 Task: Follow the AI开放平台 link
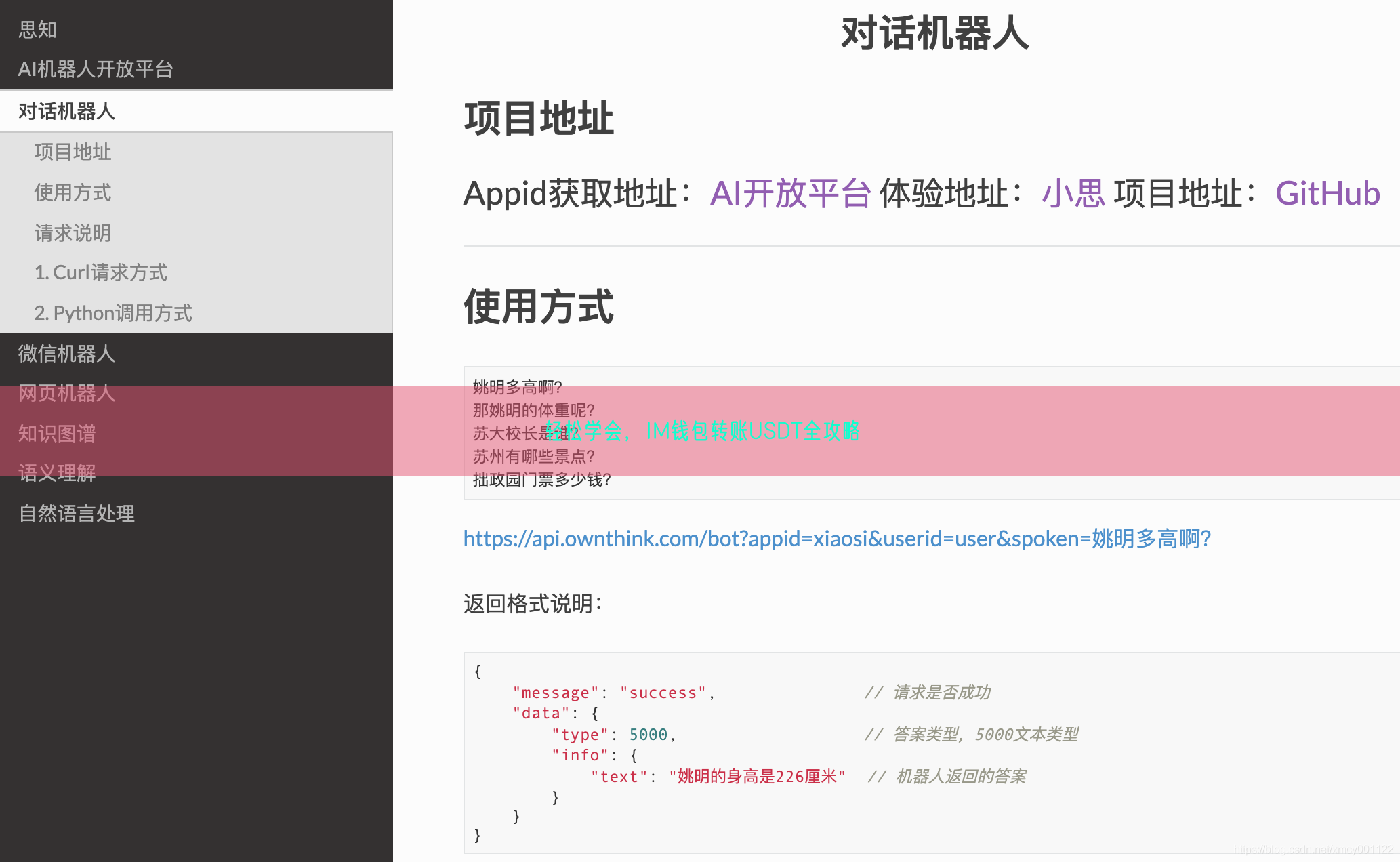[x=790, y=194]
